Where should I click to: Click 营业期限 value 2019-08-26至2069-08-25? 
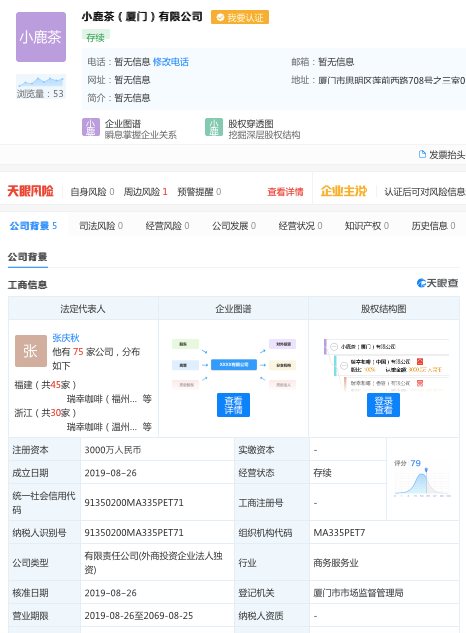[139, 616]
